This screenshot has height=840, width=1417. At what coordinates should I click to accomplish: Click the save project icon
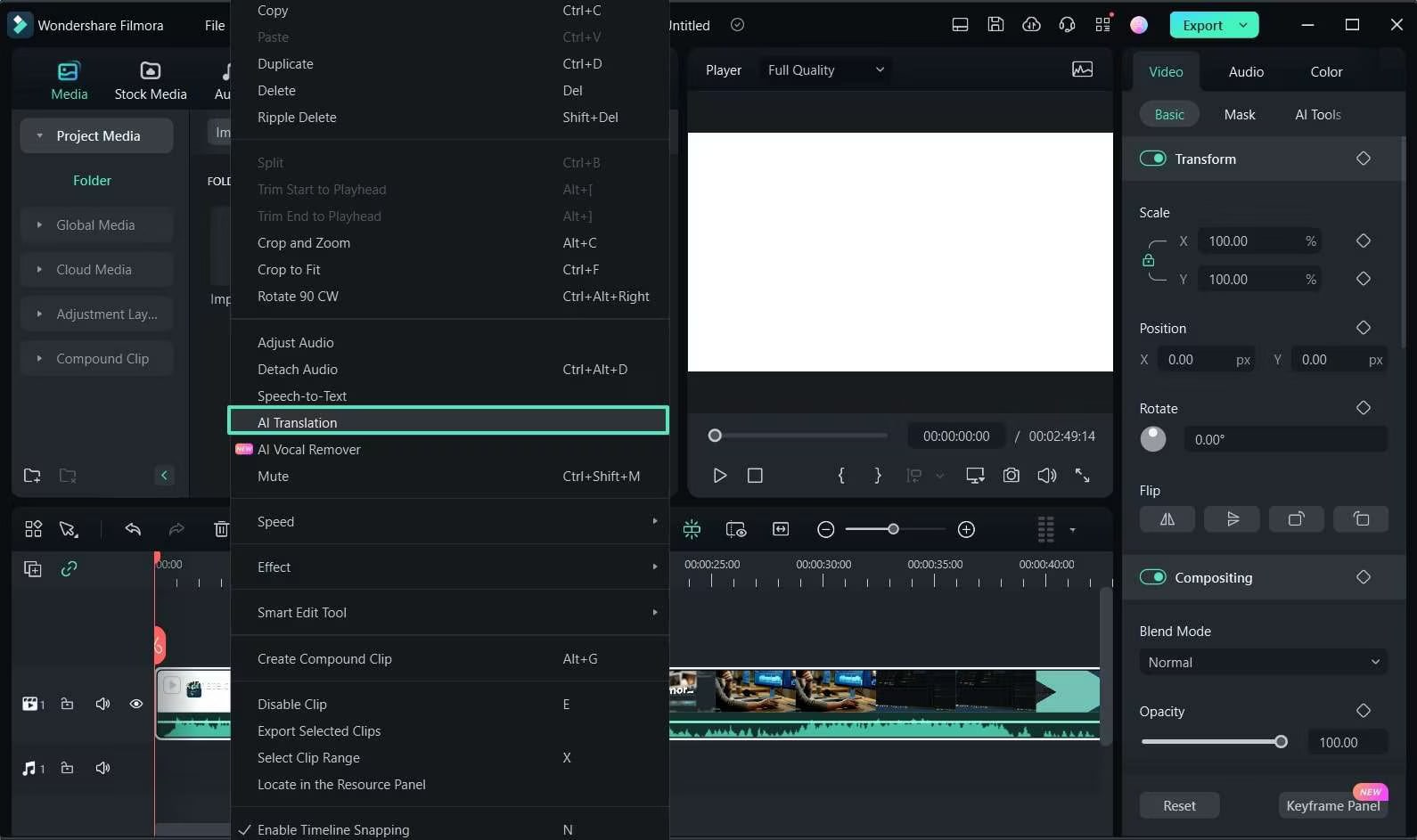(995, 25)
